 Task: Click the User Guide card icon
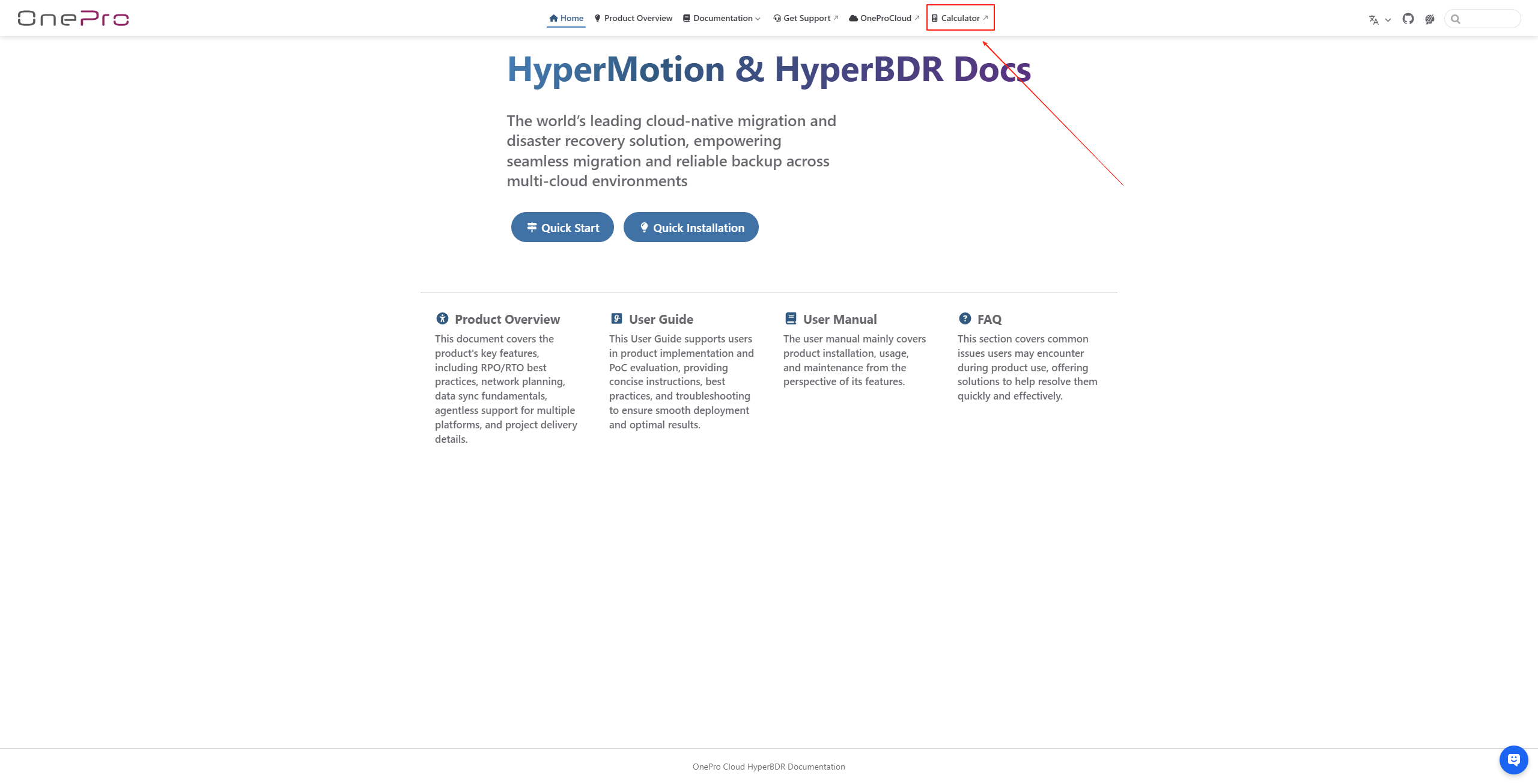[x=616, y=318]
